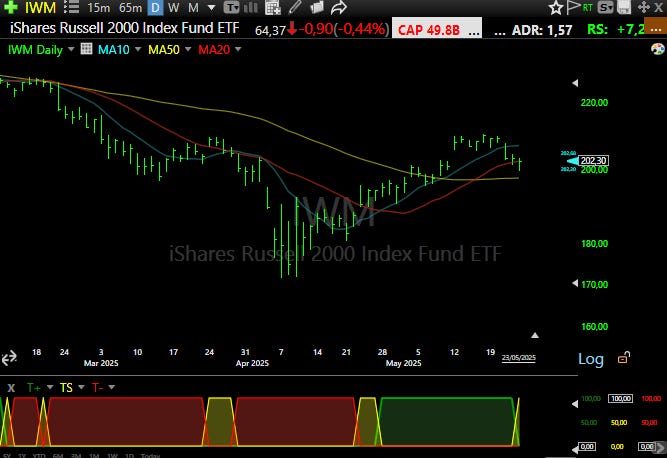Click the MA50 indicator label
667x458 pixels.
coord(164,49)
